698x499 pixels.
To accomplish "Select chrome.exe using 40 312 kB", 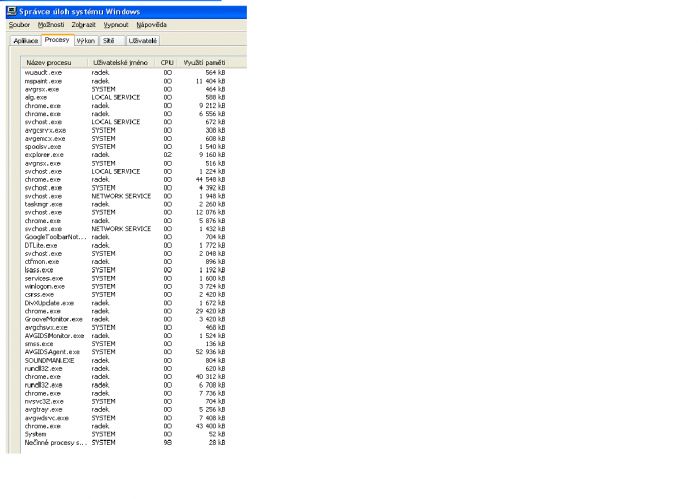I will [x=125, y=377].
